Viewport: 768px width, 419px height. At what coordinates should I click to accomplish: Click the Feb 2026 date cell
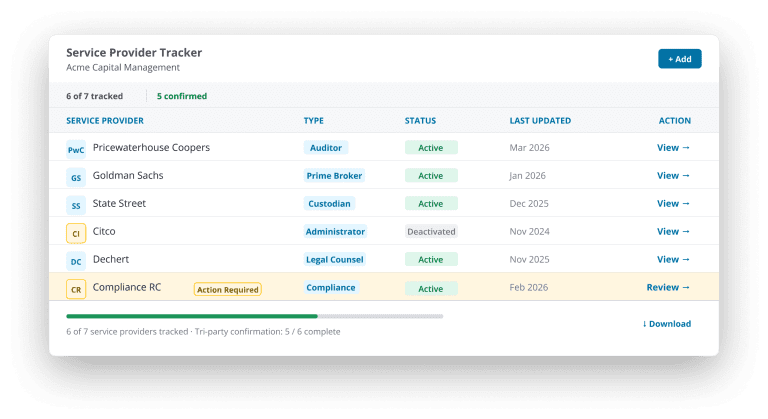(x=528, y=287)
